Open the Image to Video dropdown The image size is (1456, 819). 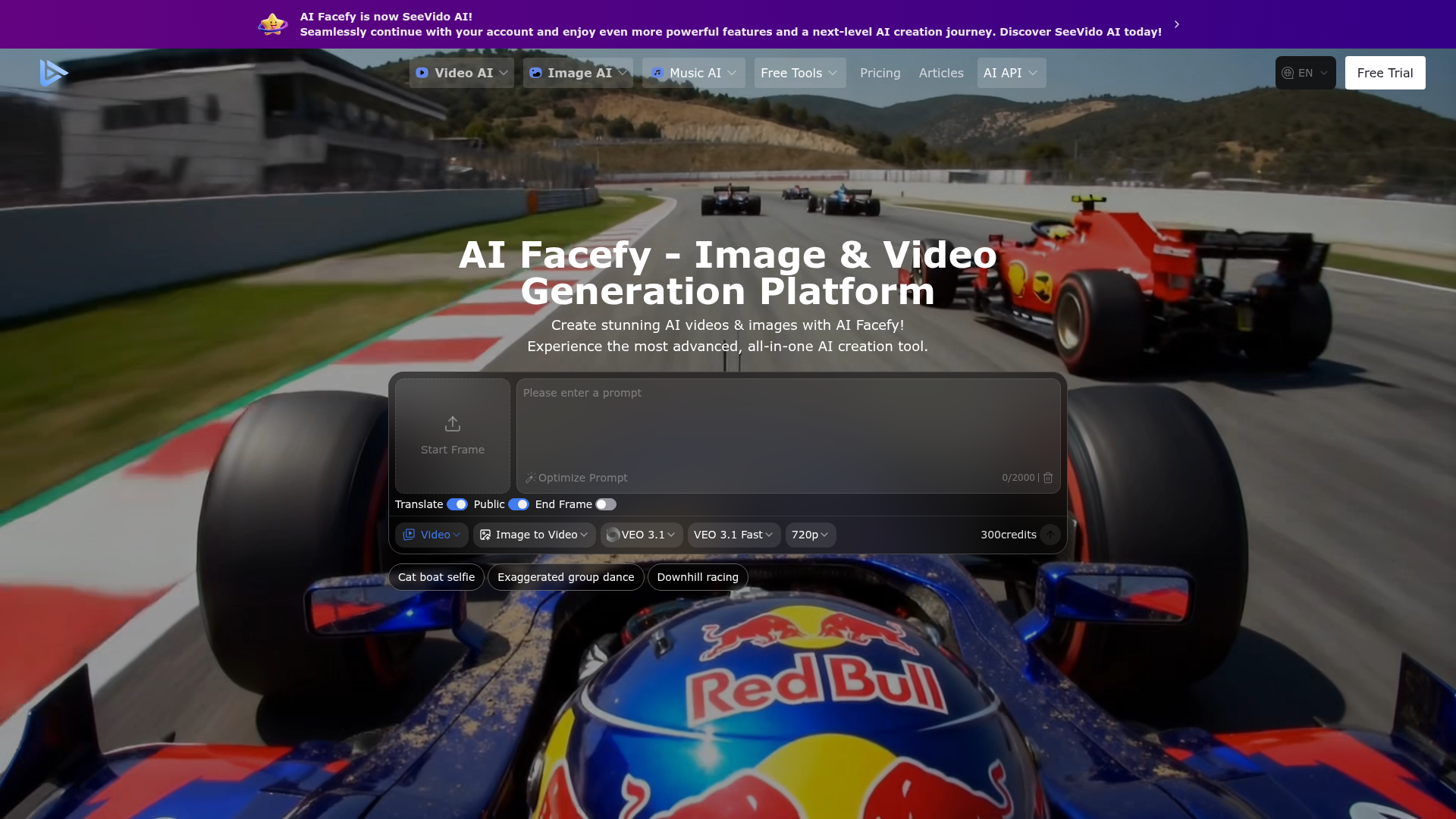pyautogui.click(x=535, y=535)
